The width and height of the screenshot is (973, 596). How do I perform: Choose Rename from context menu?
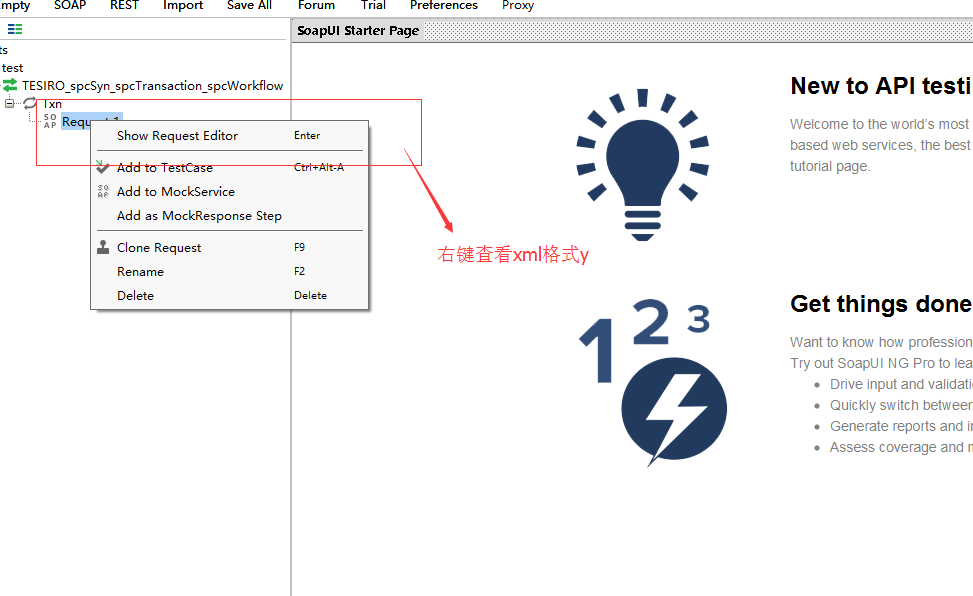230,272
